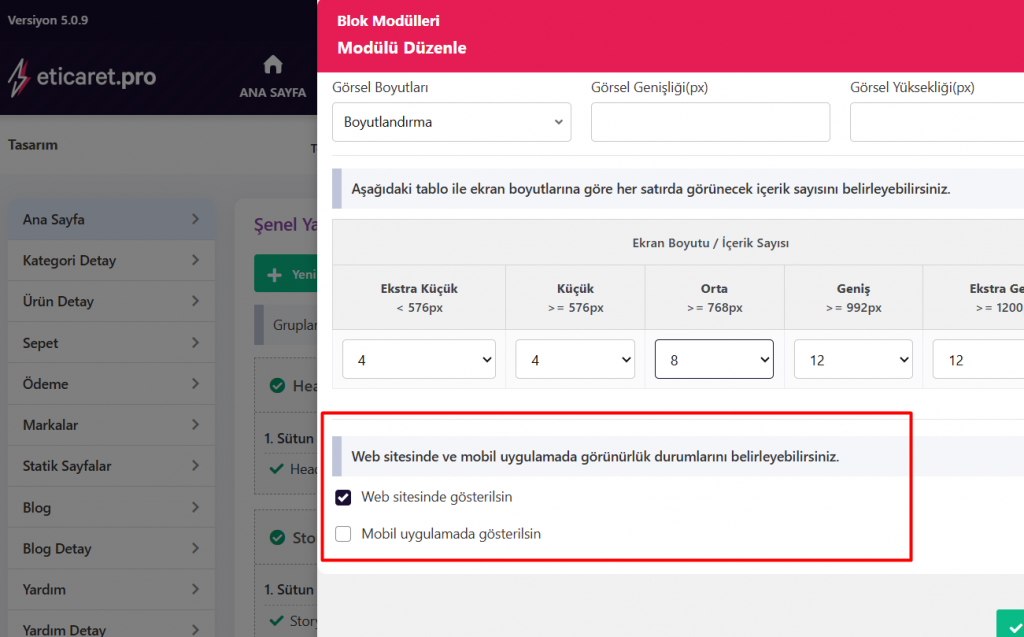The width and height of the screenshot is (1024, 637).
Task: Open the Blog Detay sidebar item
Action: coord(57,549)
